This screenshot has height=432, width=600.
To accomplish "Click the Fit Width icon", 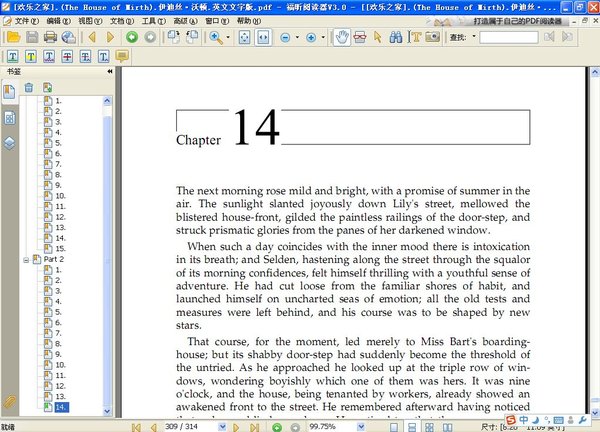I will point(263,37).
